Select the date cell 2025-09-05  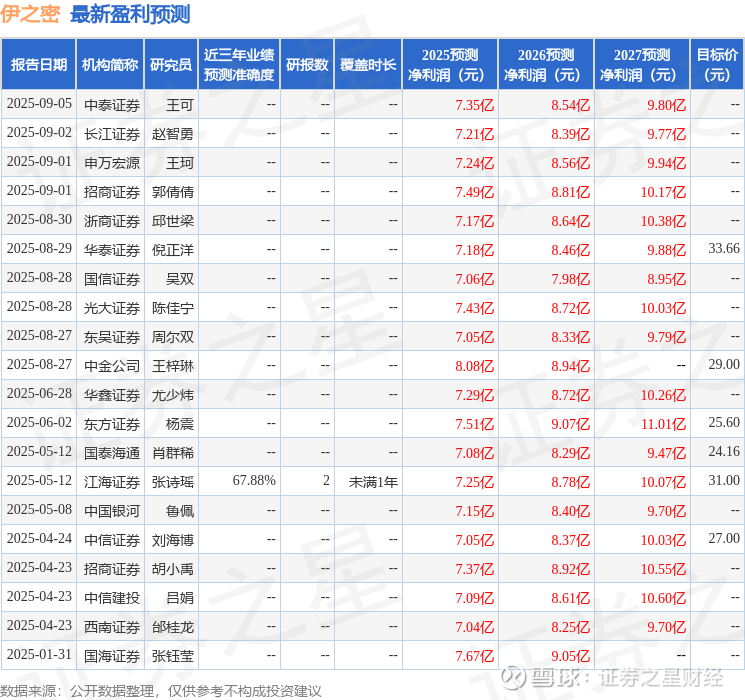pyautogui.click(x=39, y=104)
